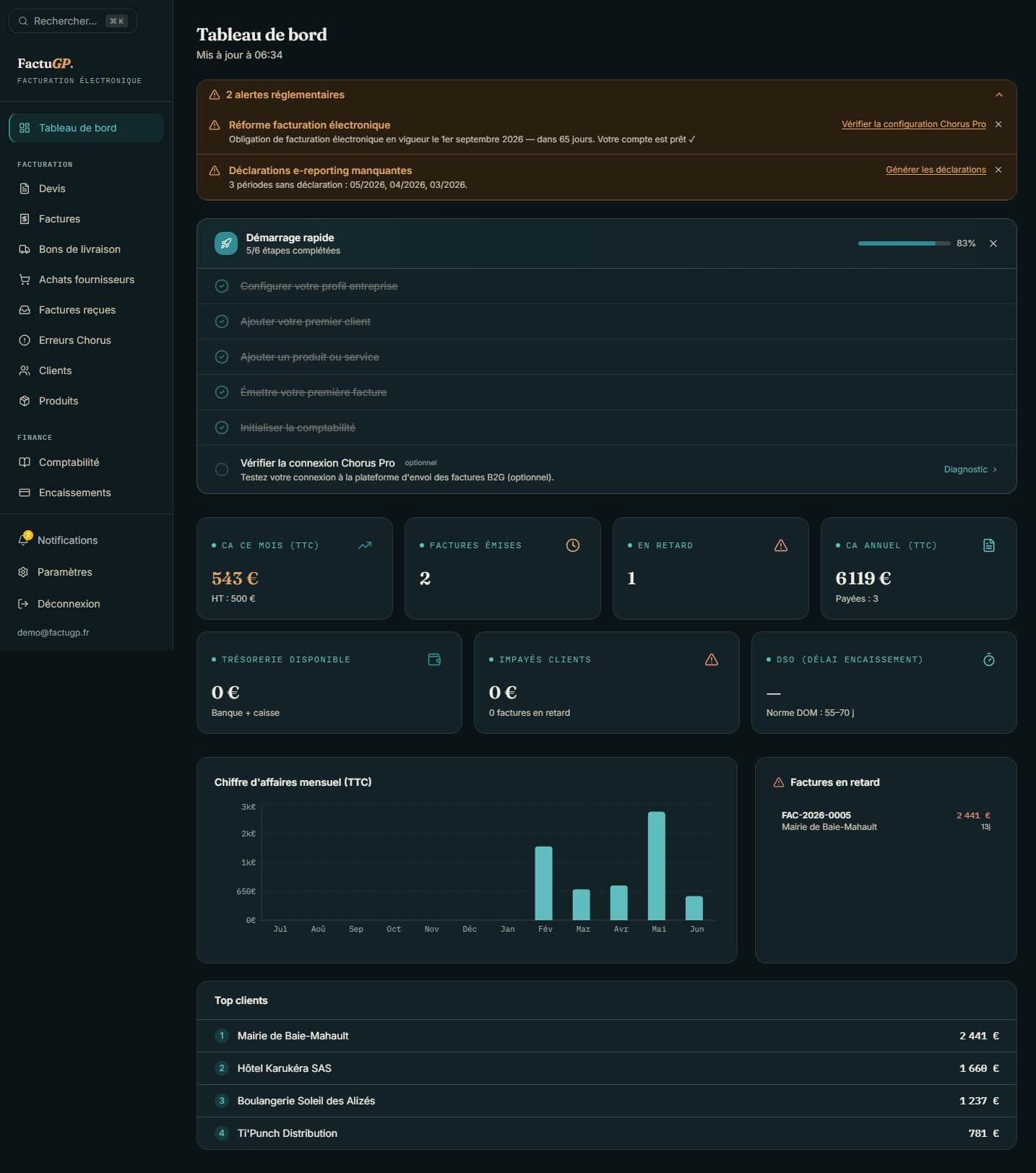Open Paramètres via the gear icon
The height and width of the screenshot is (1173, 1036).
23,572
